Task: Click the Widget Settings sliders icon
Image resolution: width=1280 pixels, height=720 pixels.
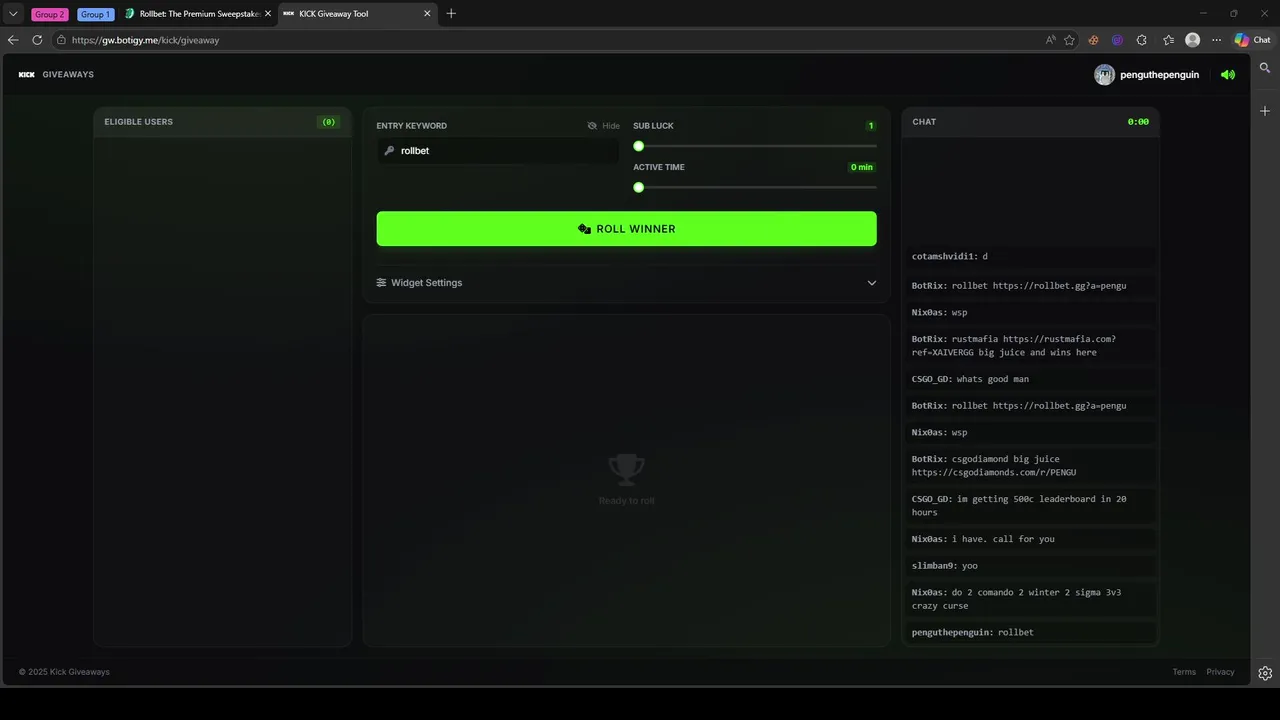Action: click(381, 283)
